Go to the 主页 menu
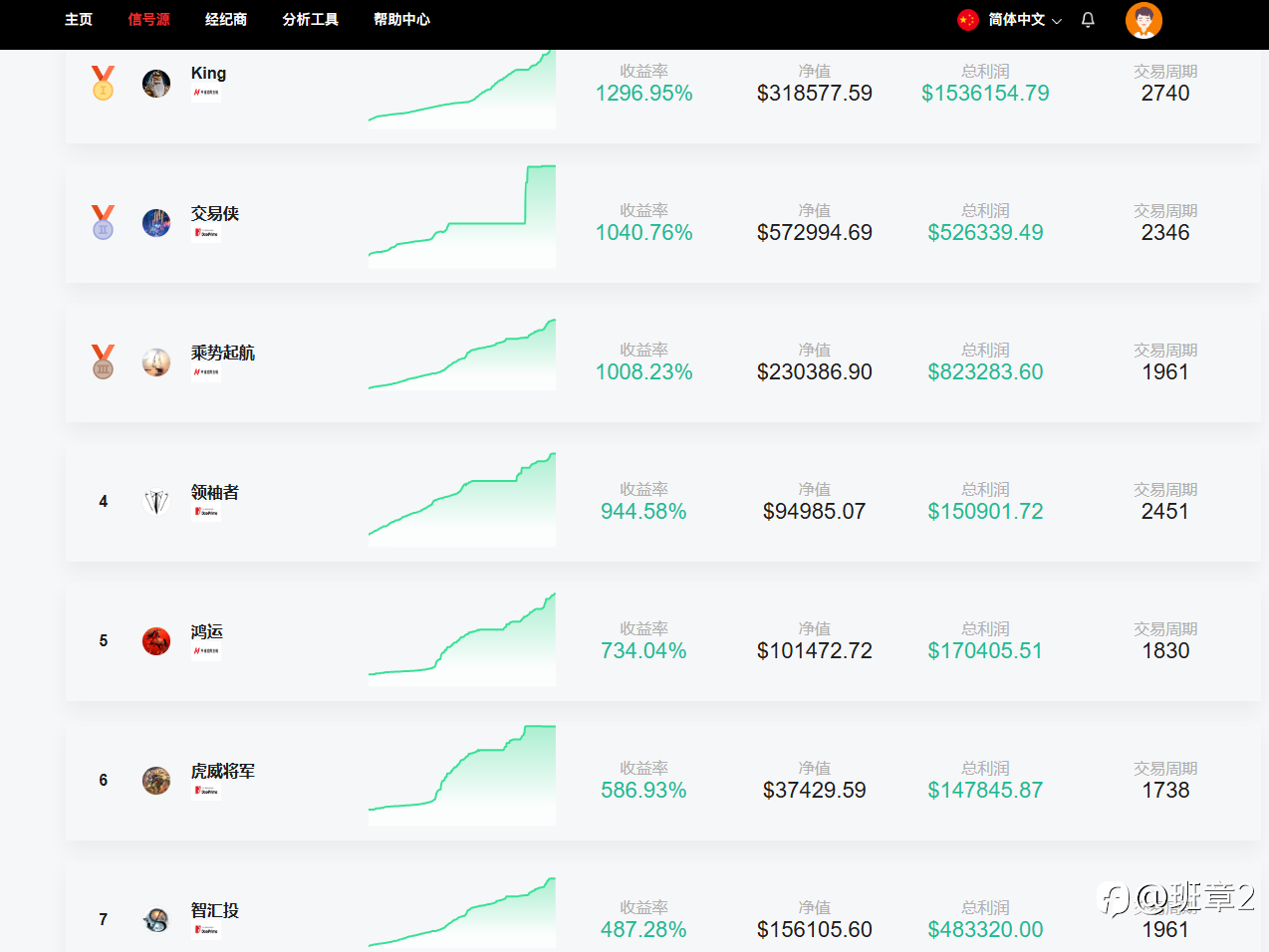This screenshot has width=1269, height=952. point(79,20)
